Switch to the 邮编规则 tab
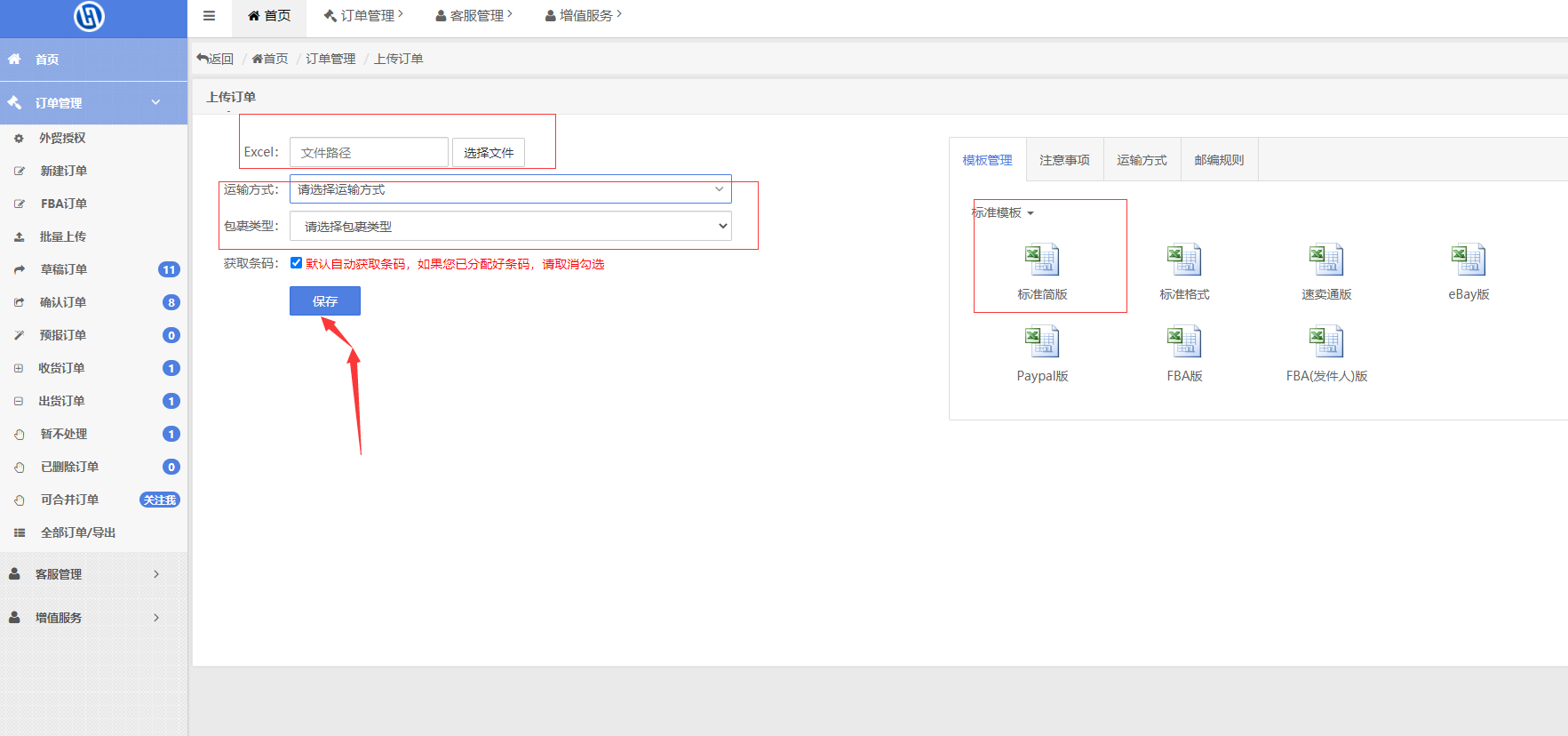 pos(1219,160)
